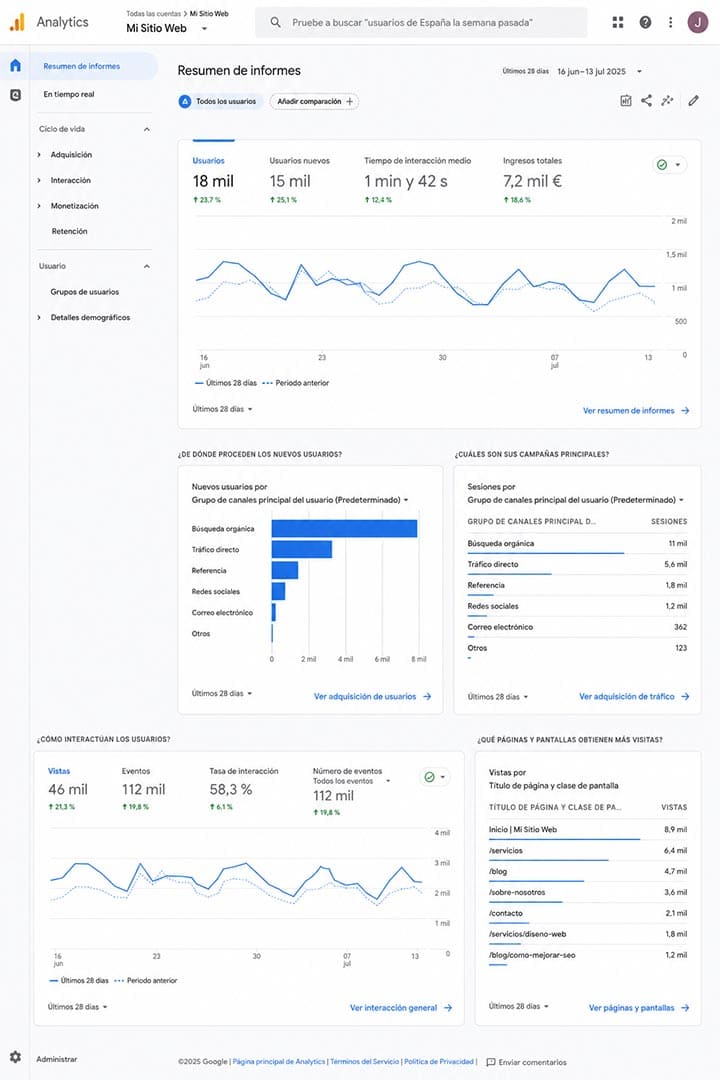The image size is (720, 1080).
Task: Click the Búsqueda orgánica bar in chart
Action: coord(344,528)
